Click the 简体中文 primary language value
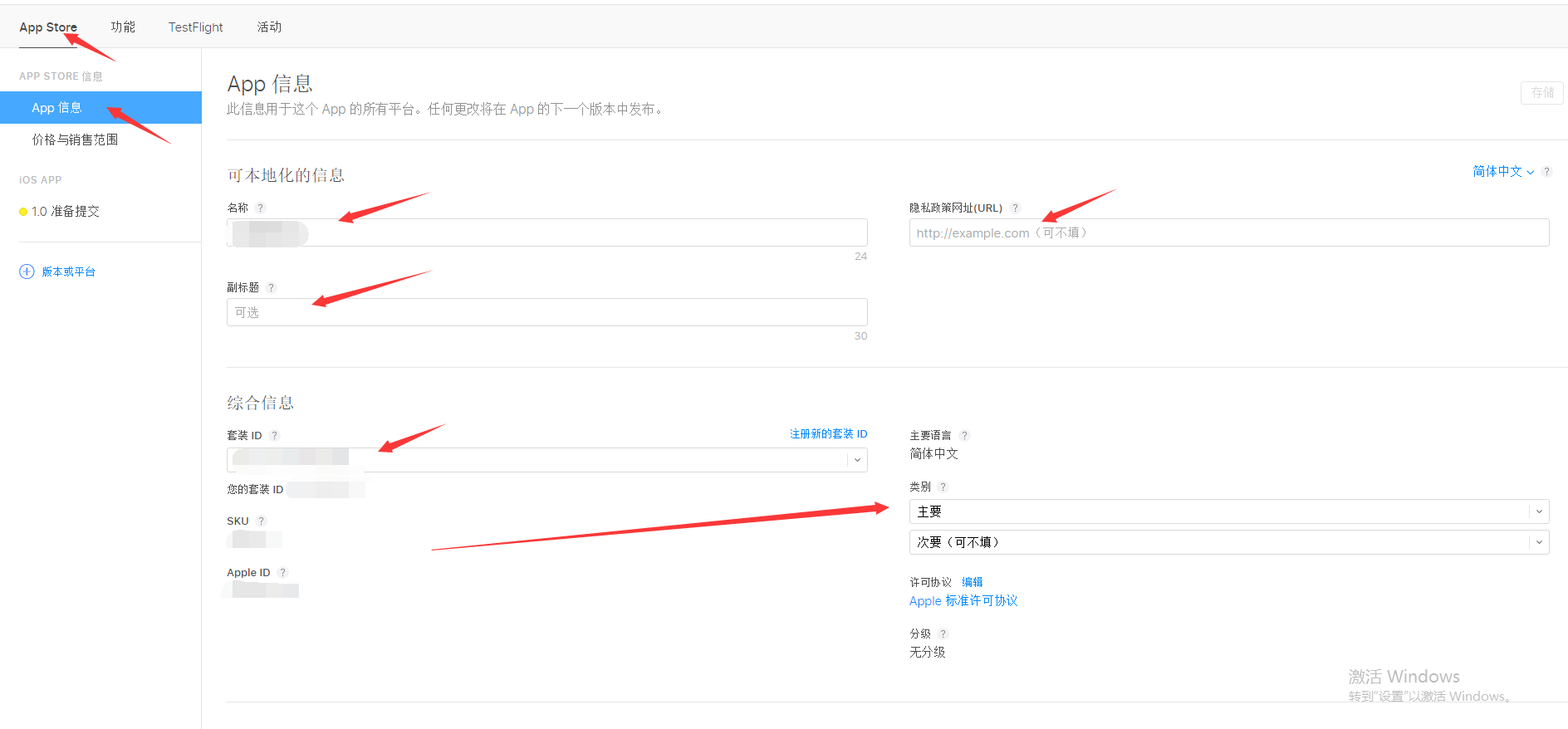 point(933,454)
